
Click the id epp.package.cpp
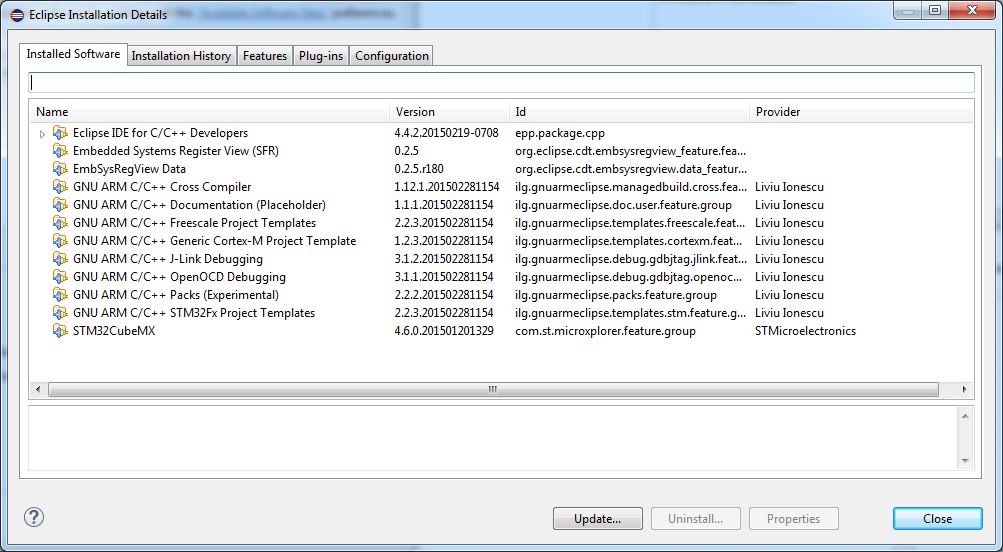(x=560, y=134)
